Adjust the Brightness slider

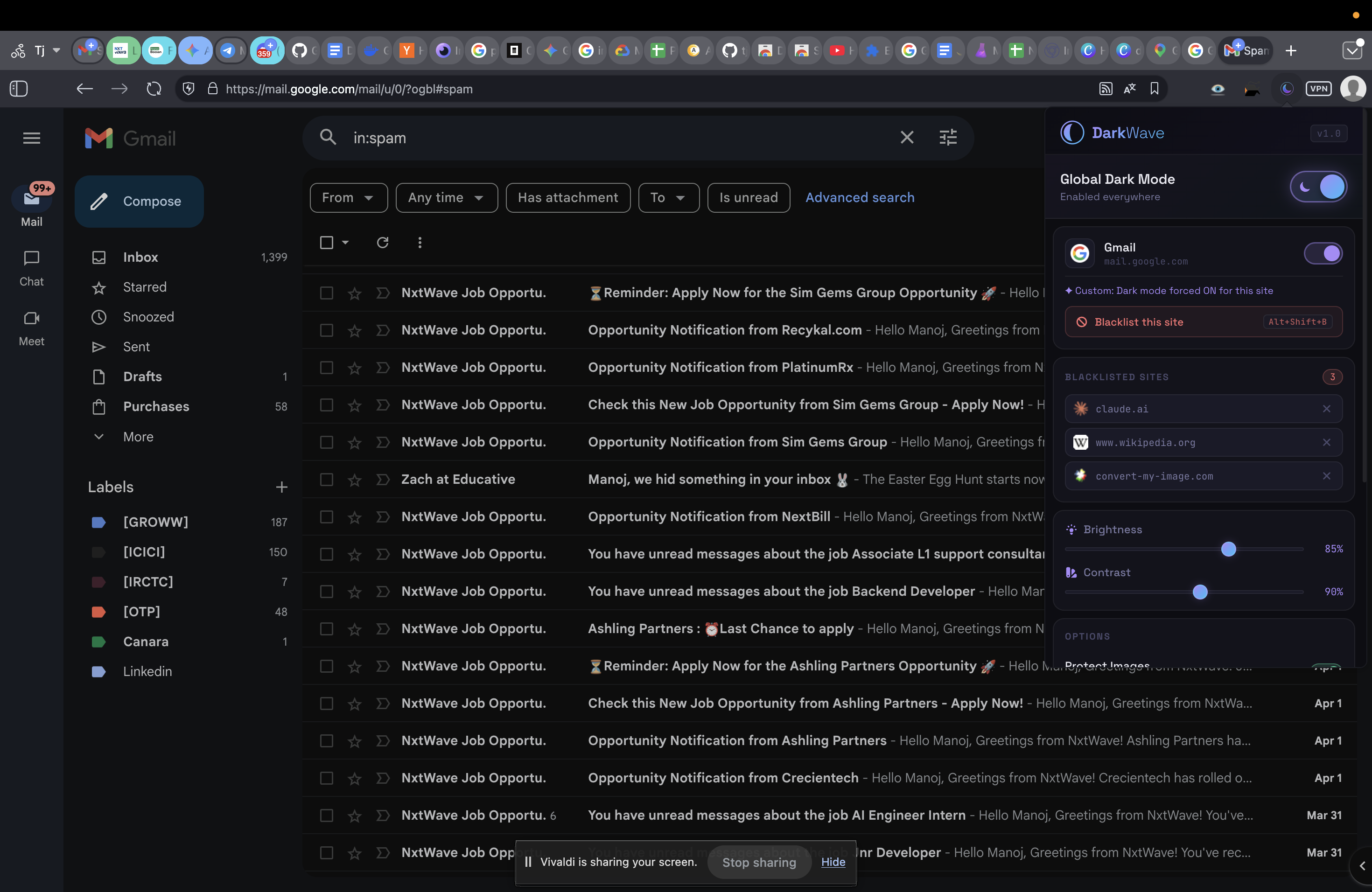(1229, 549)
